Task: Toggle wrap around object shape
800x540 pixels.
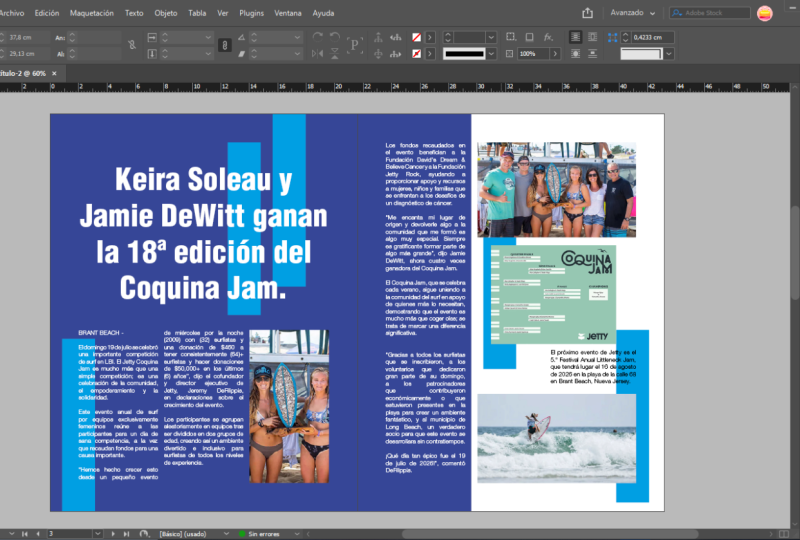Action: [575, 54]
